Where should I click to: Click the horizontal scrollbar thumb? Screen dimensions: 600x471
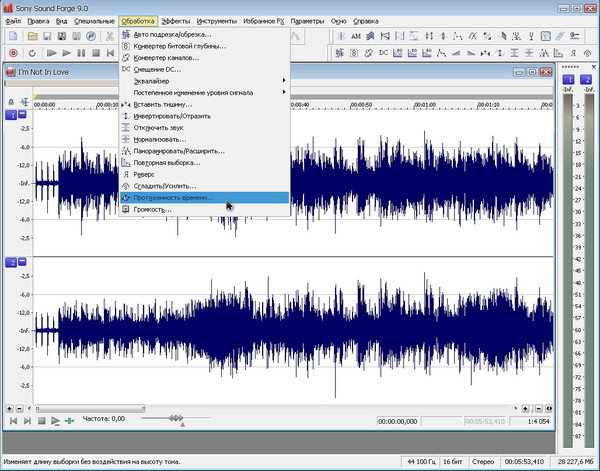[x=90, y=409]
